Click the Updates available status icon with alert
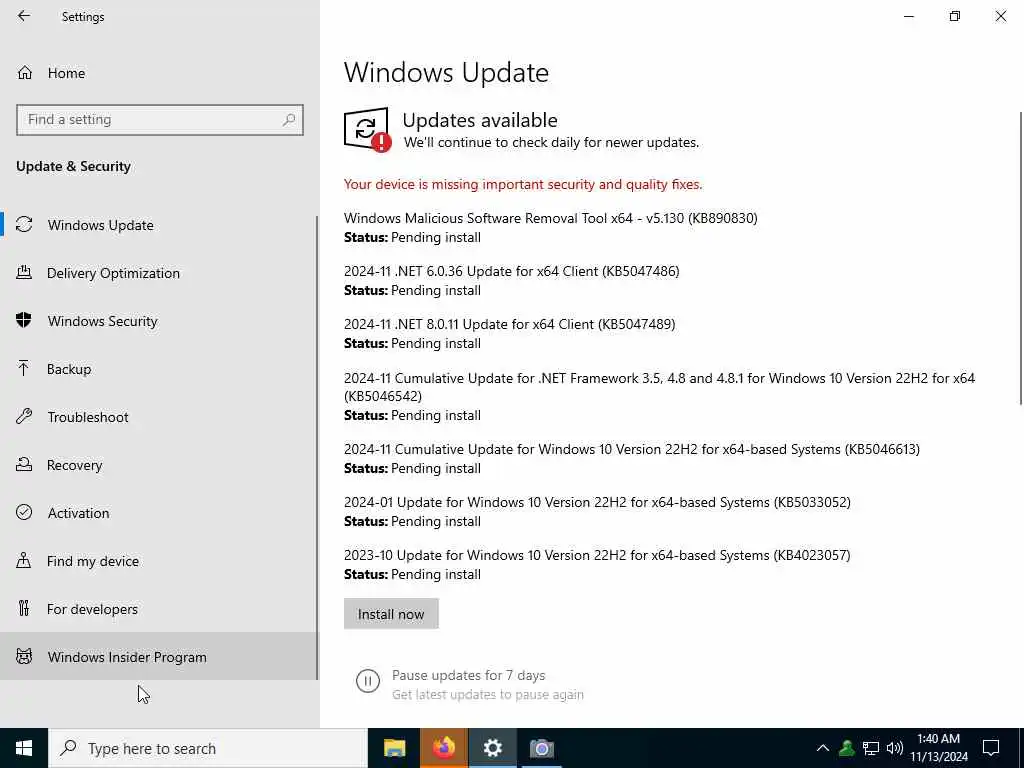1024x768 pixels. 367,129
